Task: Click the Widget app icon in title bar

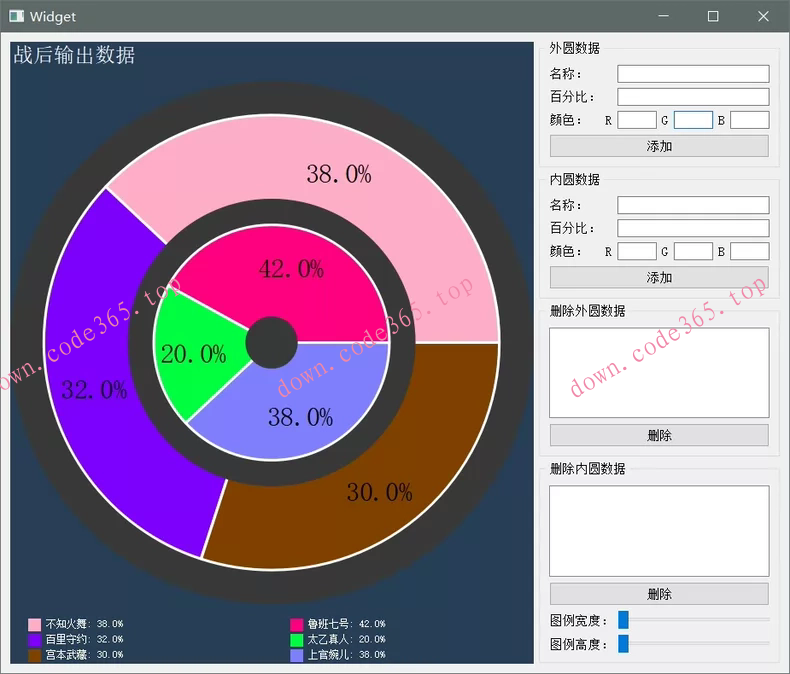Action: (16, 16)
